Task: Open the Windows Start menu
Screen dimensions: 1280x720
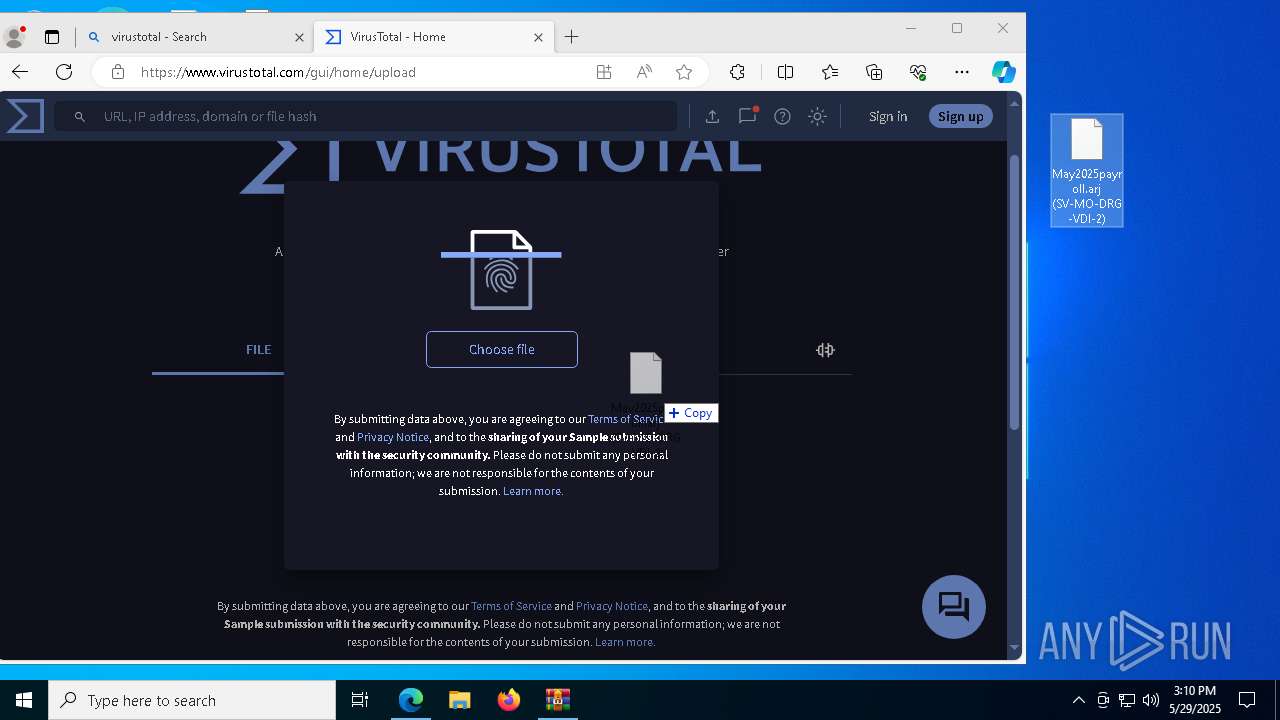Action: (24, 700)
